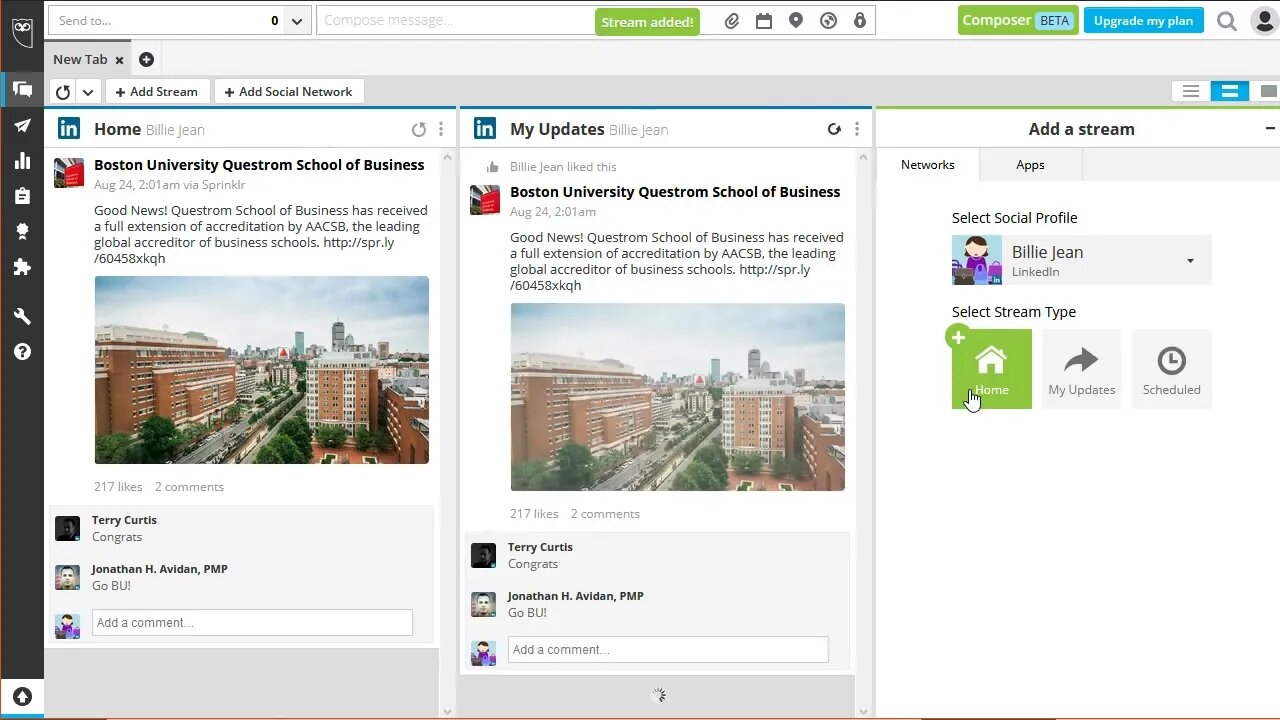The height and width of the screenshot is (720, 1280).
Task: Refresh all streams with circular arrow button
Action: (x=63, y=92)
